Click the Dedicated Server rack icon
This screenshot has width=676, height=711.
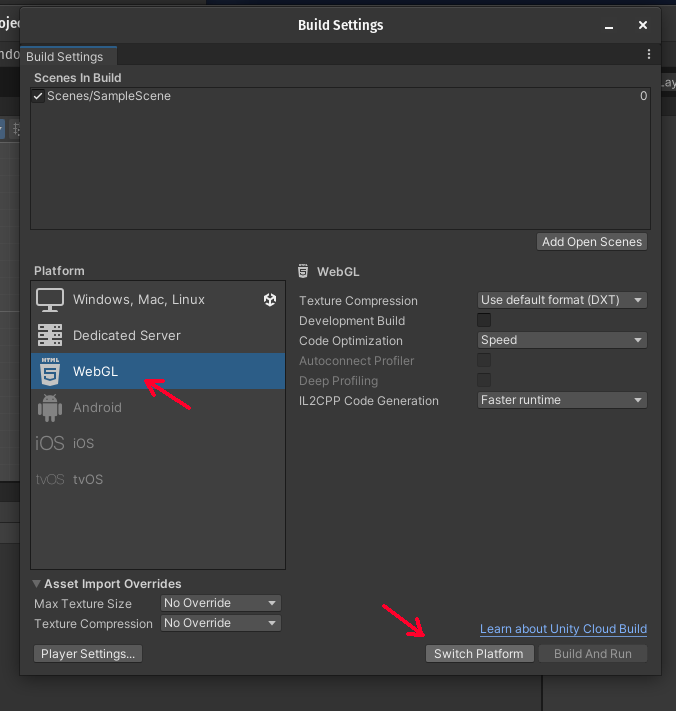click(50, 335)
